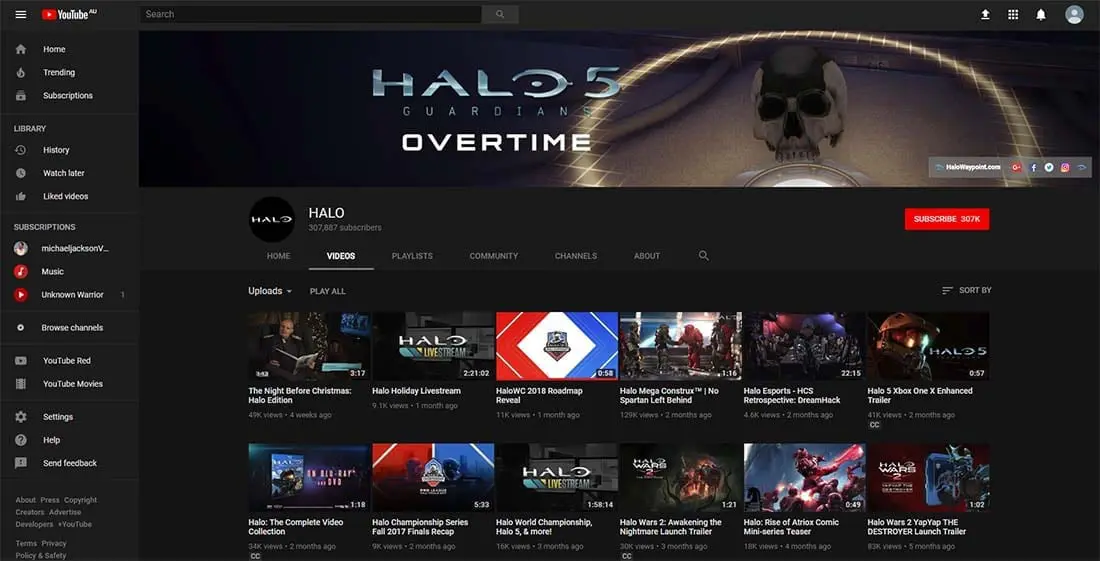1100x561 pixels.
Task: Open HaloWC 2018 Roadmap Reveal thumbnail
Action: tap(557, 346)
